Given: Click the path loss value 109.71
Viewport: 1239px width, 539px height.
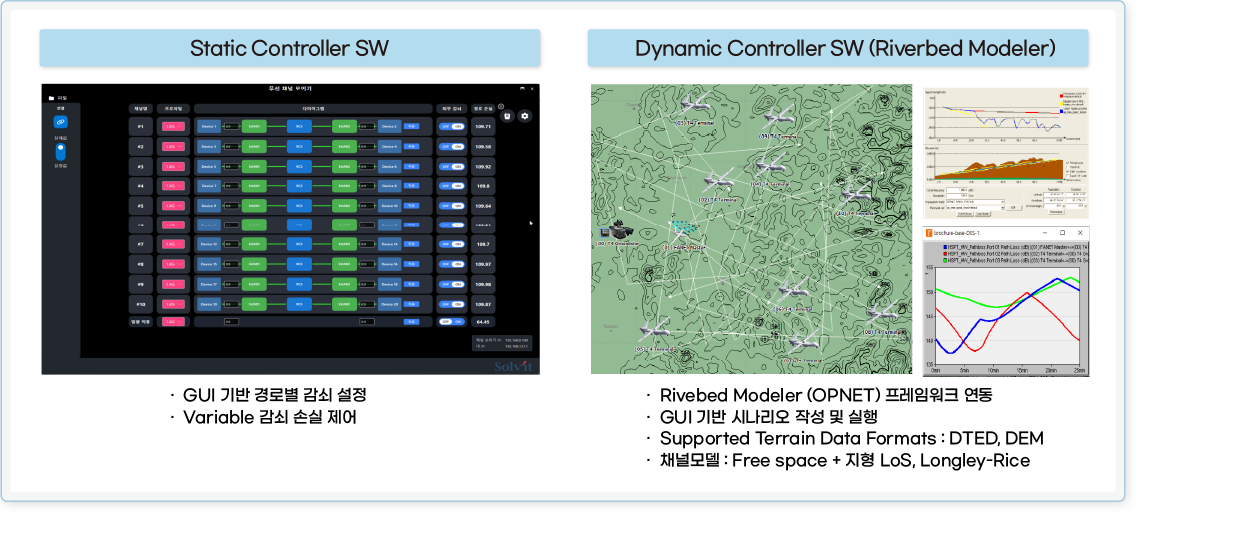Looking at the screenshot, I should click(483, 127).
